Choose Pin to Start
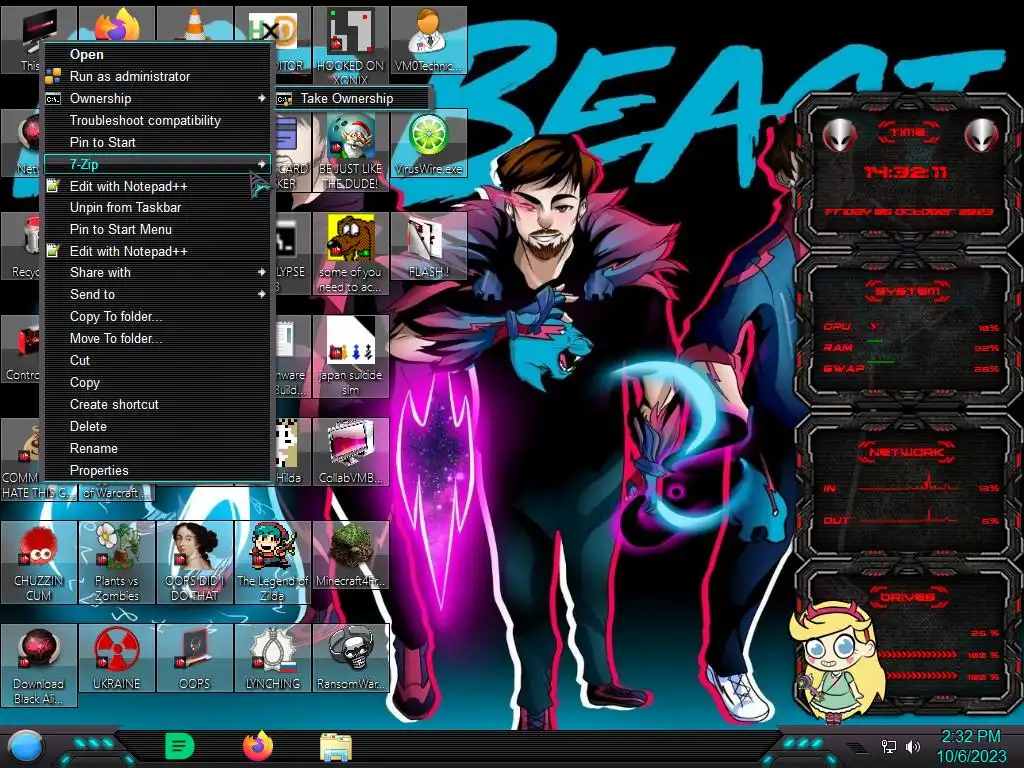 pos(157,142)
